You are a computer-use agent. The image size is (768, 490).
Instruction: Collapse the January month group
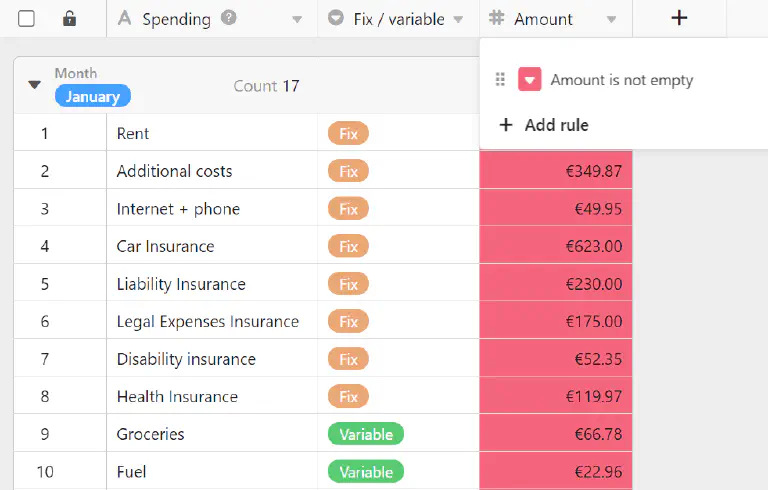(x=35, y=85)
